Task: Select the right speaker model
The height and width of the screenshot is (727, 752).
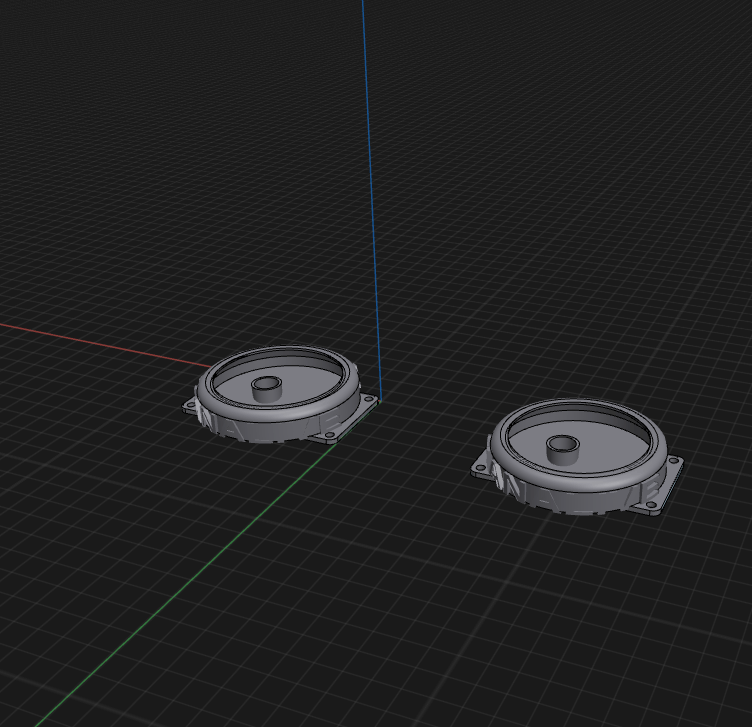Action: [x=577, y=457]
